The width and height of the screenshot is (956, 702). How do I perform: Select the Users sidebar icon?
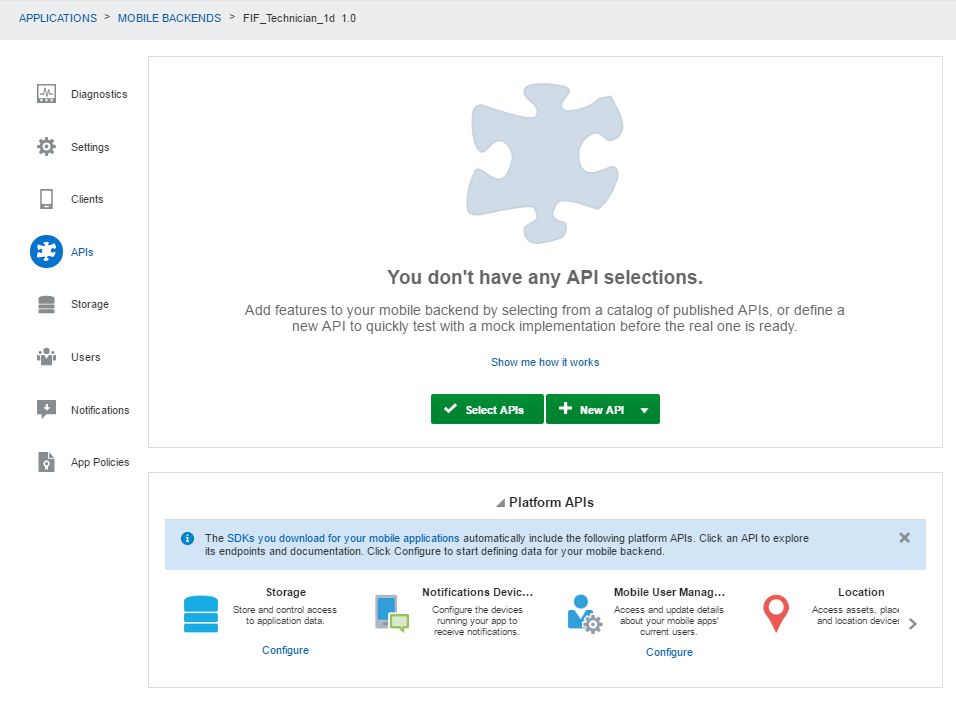(x=46, y=356)
